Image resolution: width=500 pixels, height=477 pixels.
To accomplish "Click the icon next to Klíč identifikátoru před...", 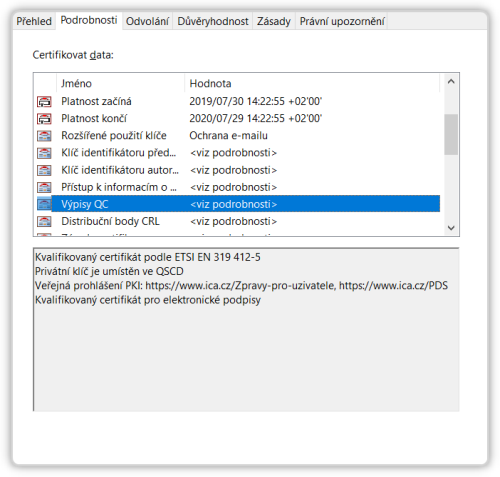I will pyautogui.click(x=44, y=153).
